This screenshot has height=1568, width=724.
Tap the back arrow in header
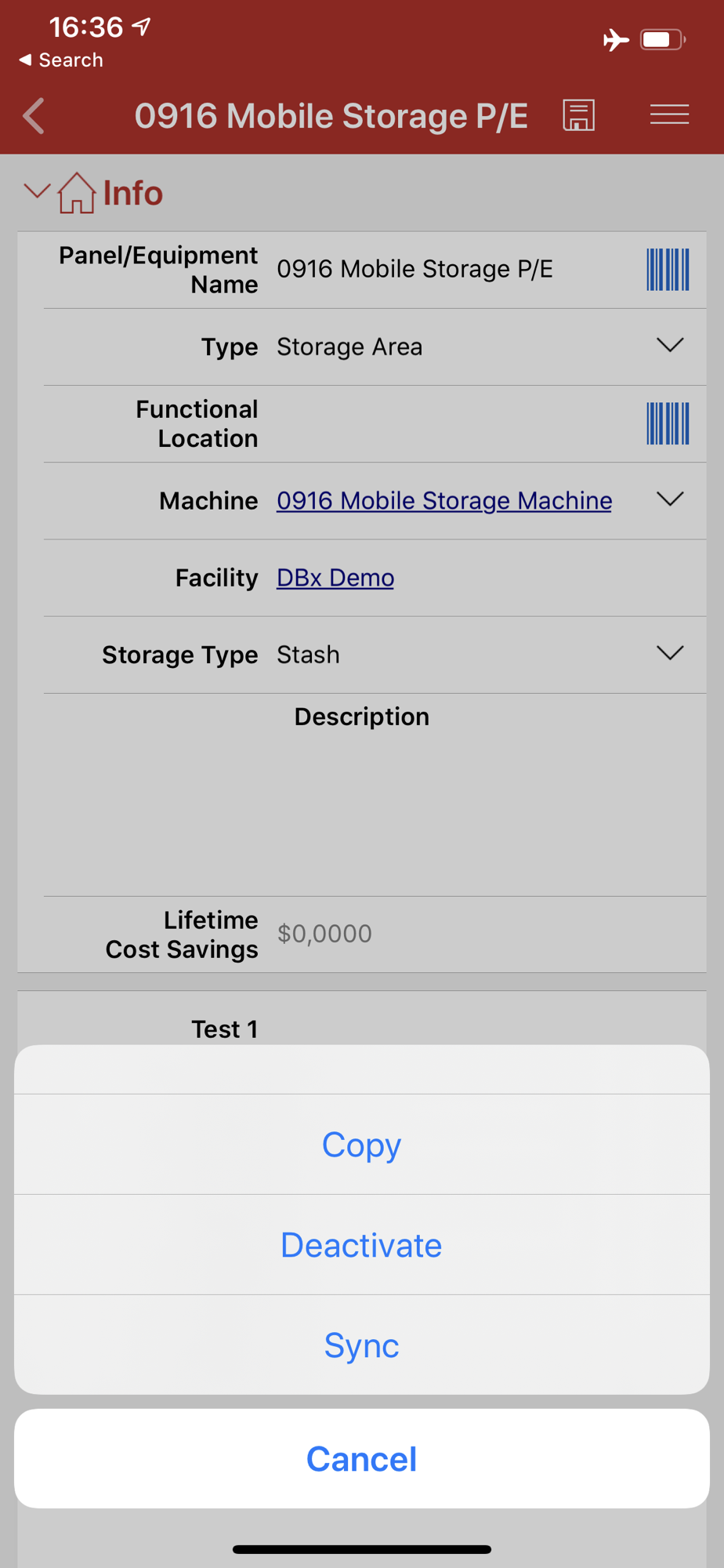pos(34,117)
